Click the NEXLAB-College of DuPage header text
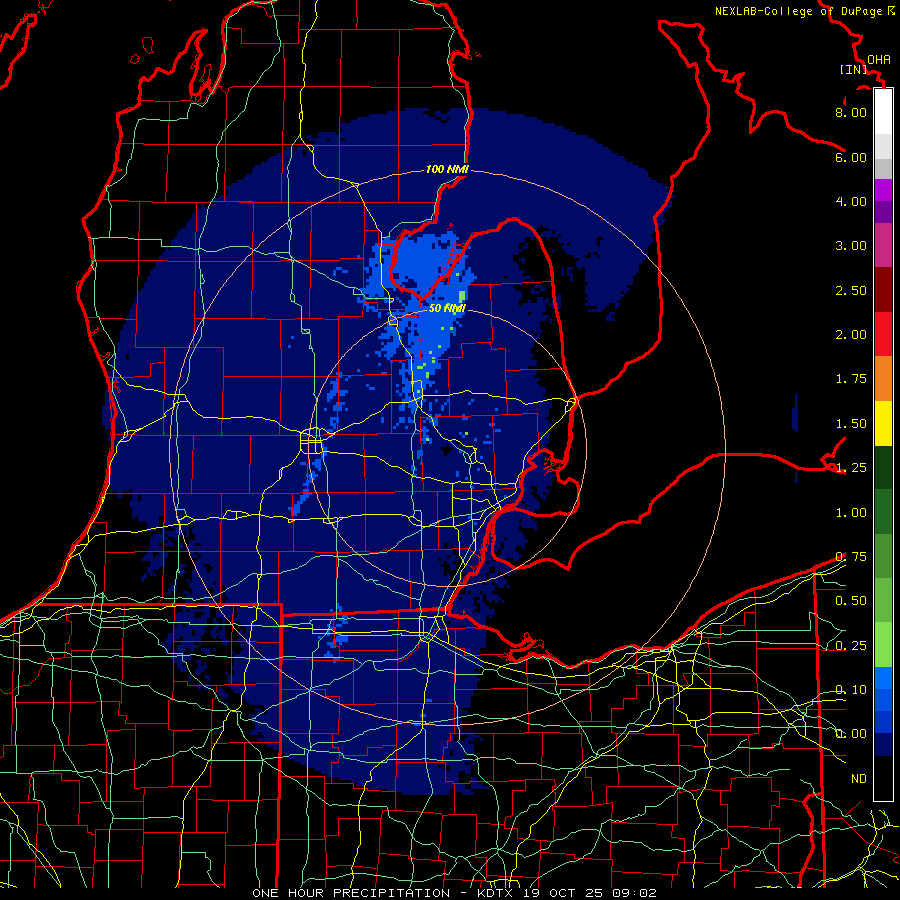The width and height of the screenshot is (900, 900). pos(804,11)
